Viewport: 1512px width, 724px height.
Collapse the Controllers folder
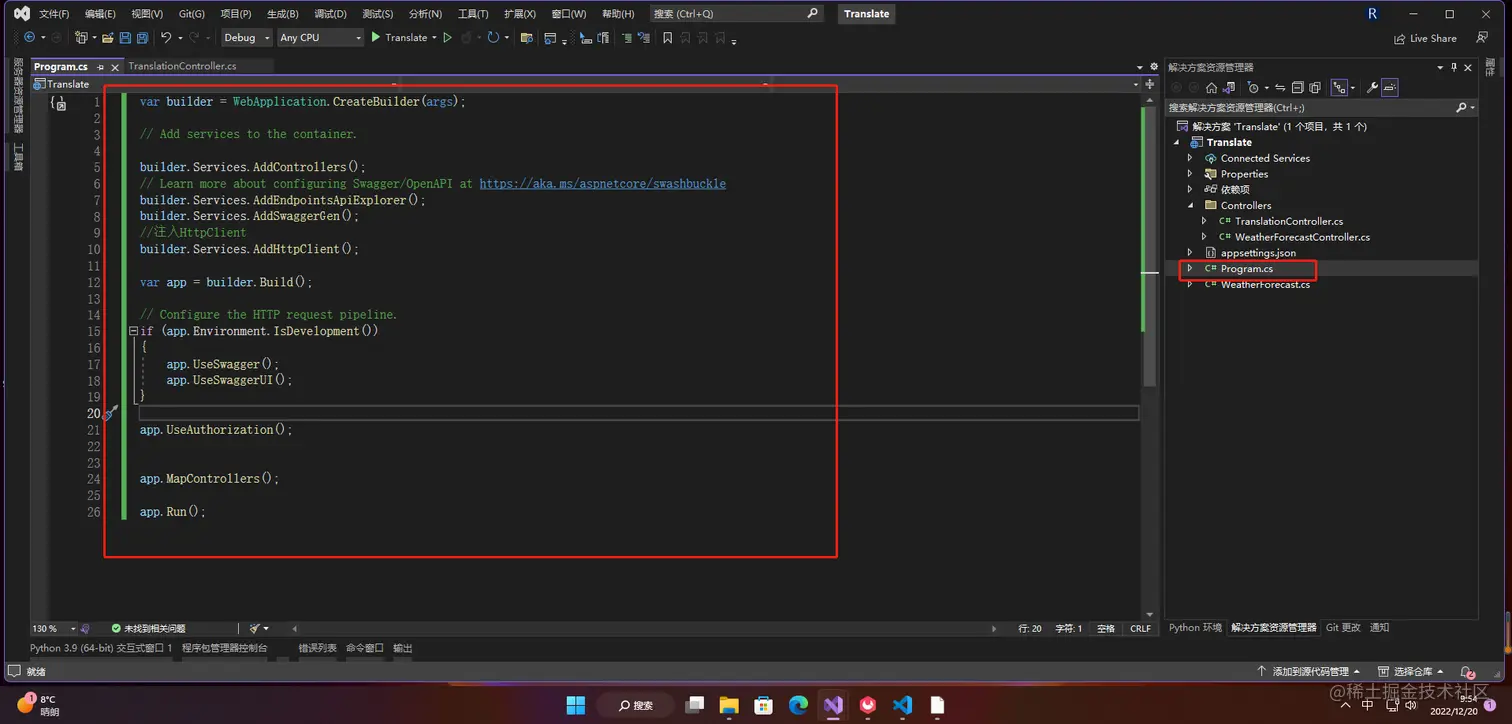point(1190,205)
